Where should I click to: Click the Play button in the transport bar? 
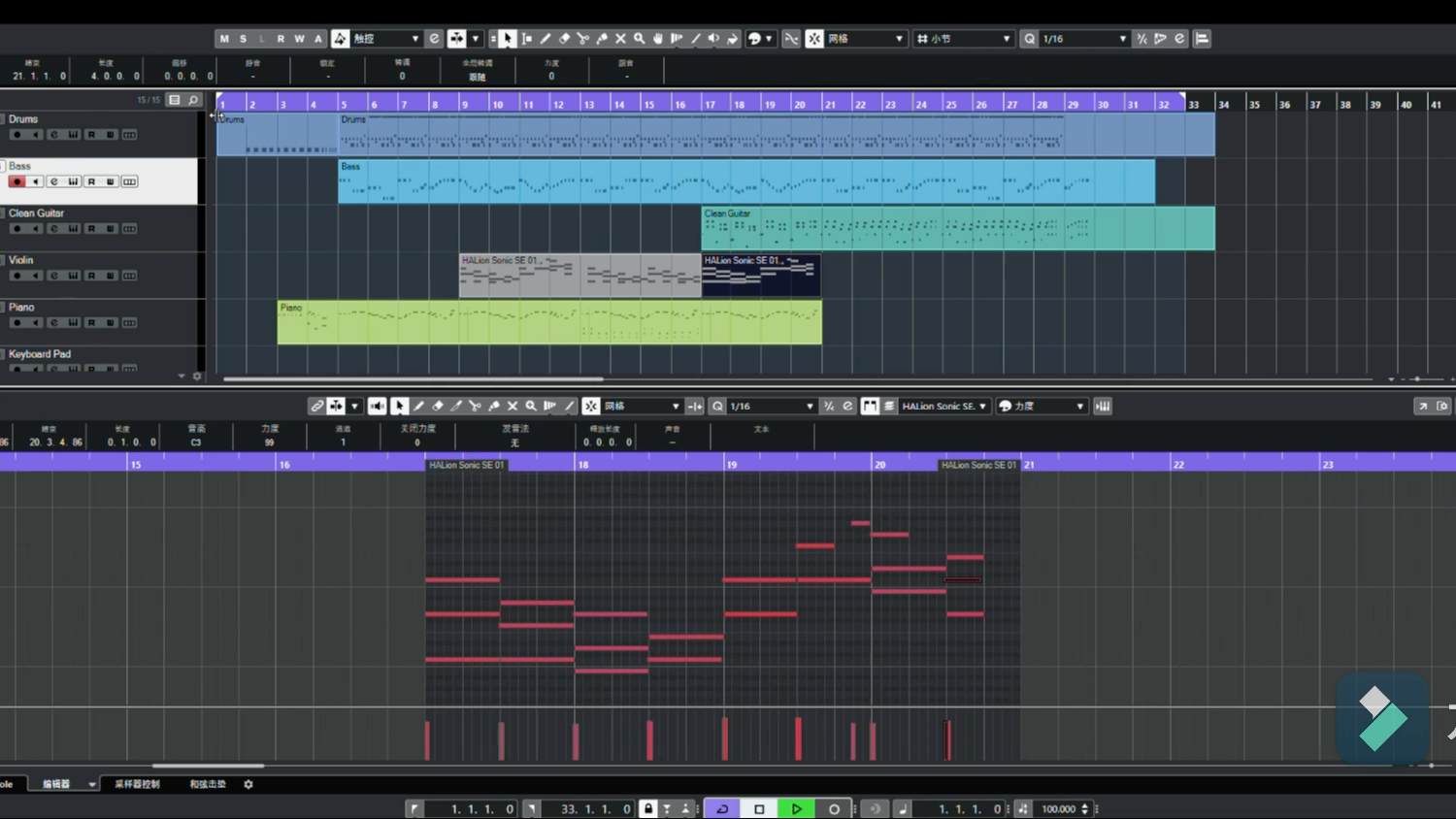click(796, 808)
